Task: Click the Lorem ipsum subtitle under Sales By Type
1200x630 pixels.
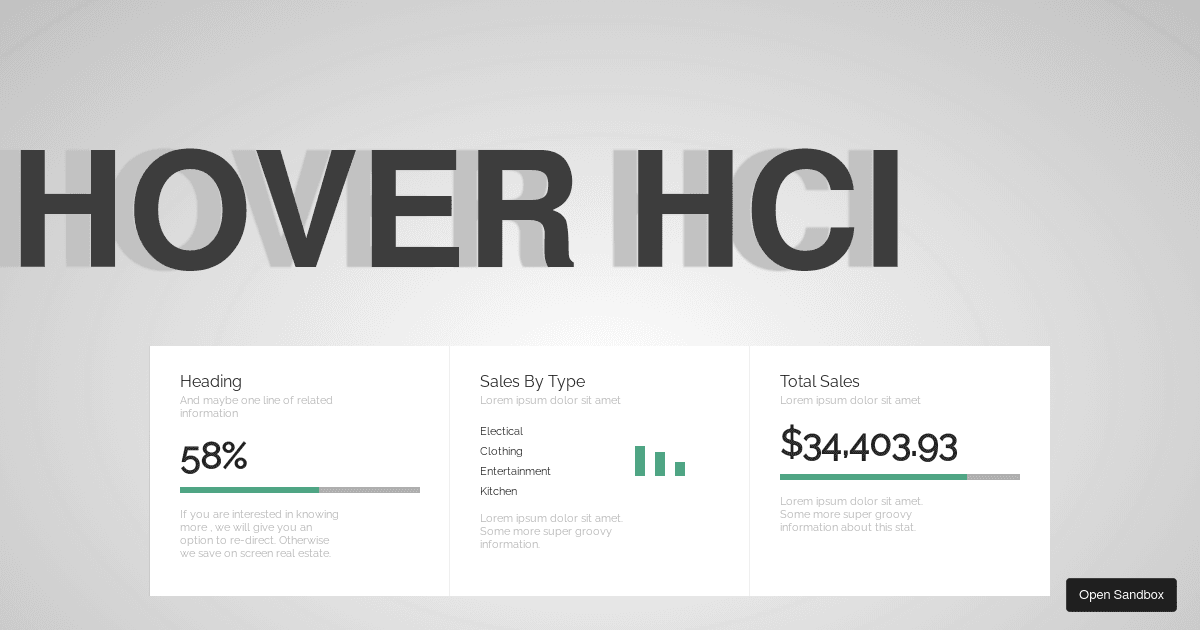Action: click(550, 400)
